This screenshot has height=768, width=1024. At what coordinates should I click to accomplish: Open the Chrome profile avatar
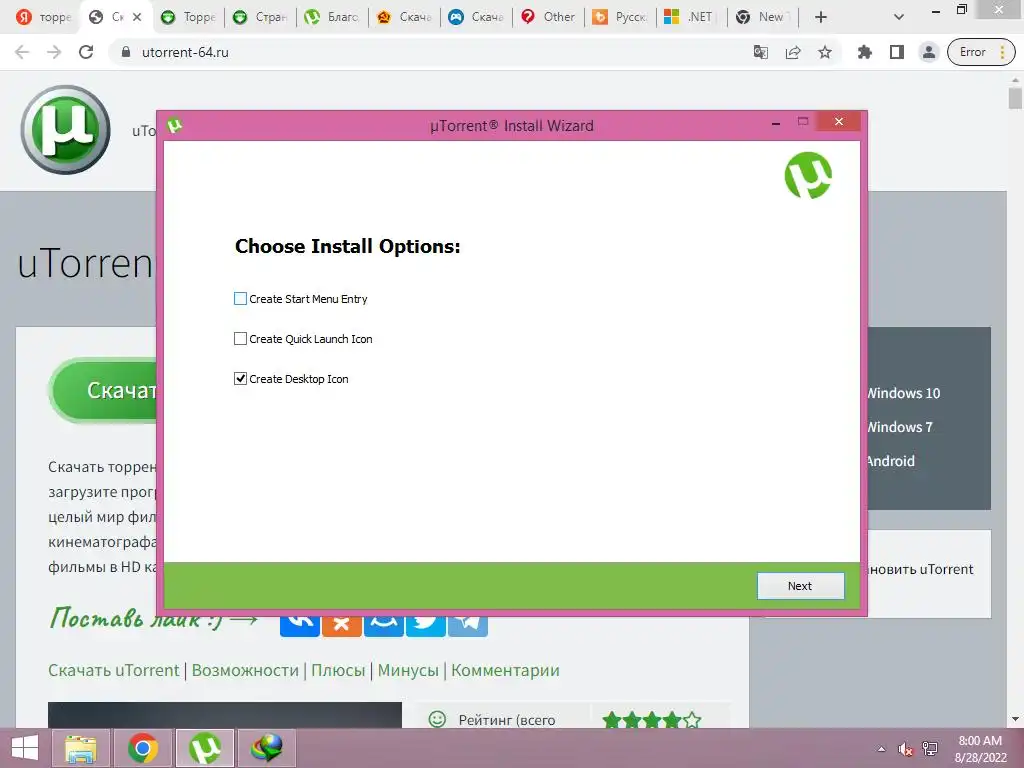[929, 52]
